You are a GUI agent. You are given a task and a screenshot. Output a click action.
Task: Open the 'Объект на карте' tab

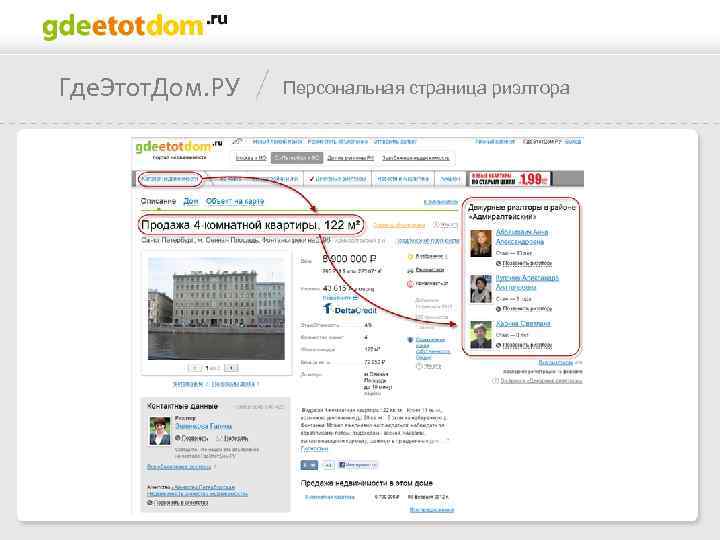(x=235, y=201)
